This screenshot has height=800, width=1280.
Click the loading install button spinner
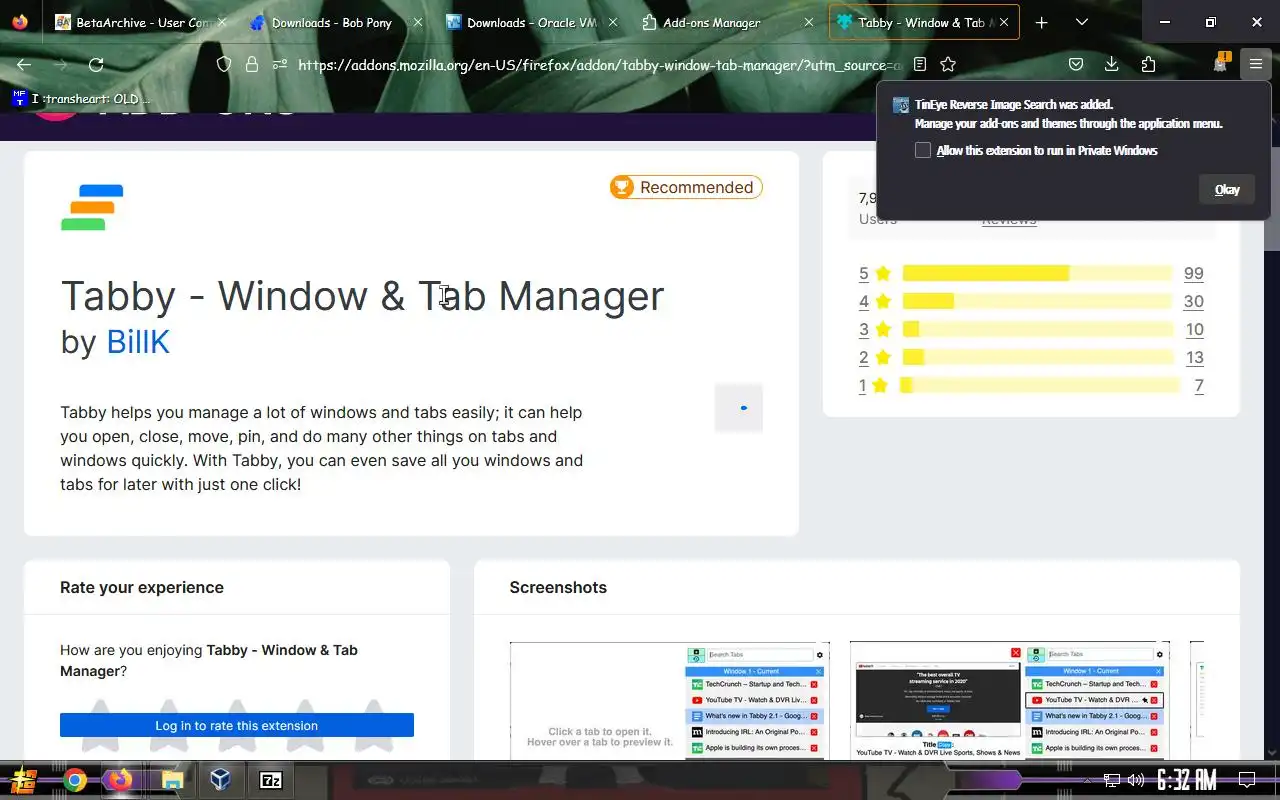point(739,408)
